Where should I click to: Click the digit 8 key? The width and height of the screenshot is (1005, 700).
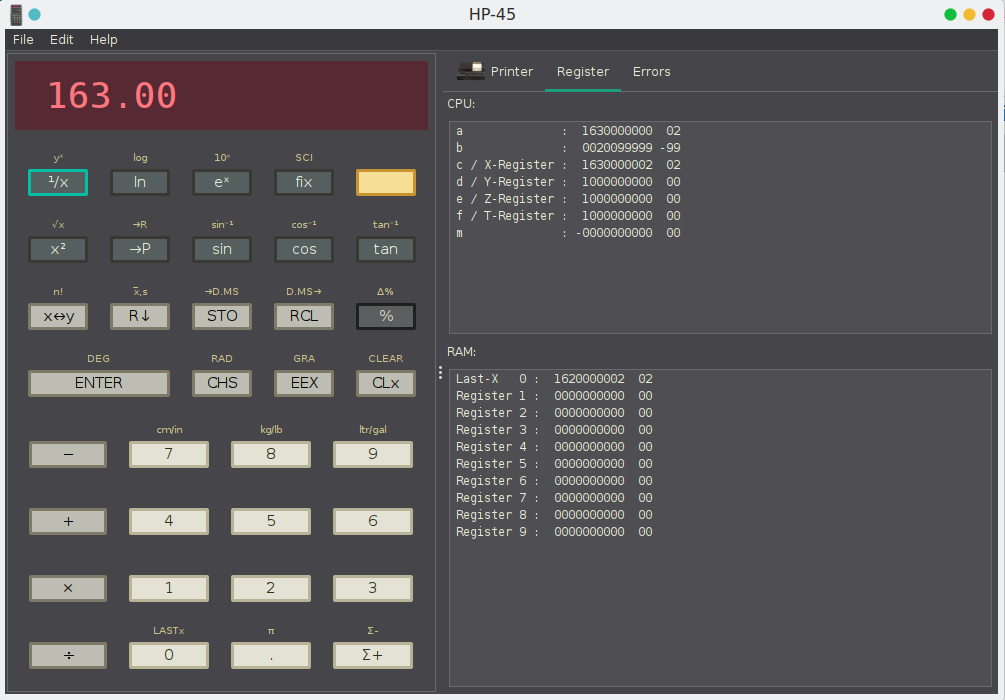tap(270, 454)
